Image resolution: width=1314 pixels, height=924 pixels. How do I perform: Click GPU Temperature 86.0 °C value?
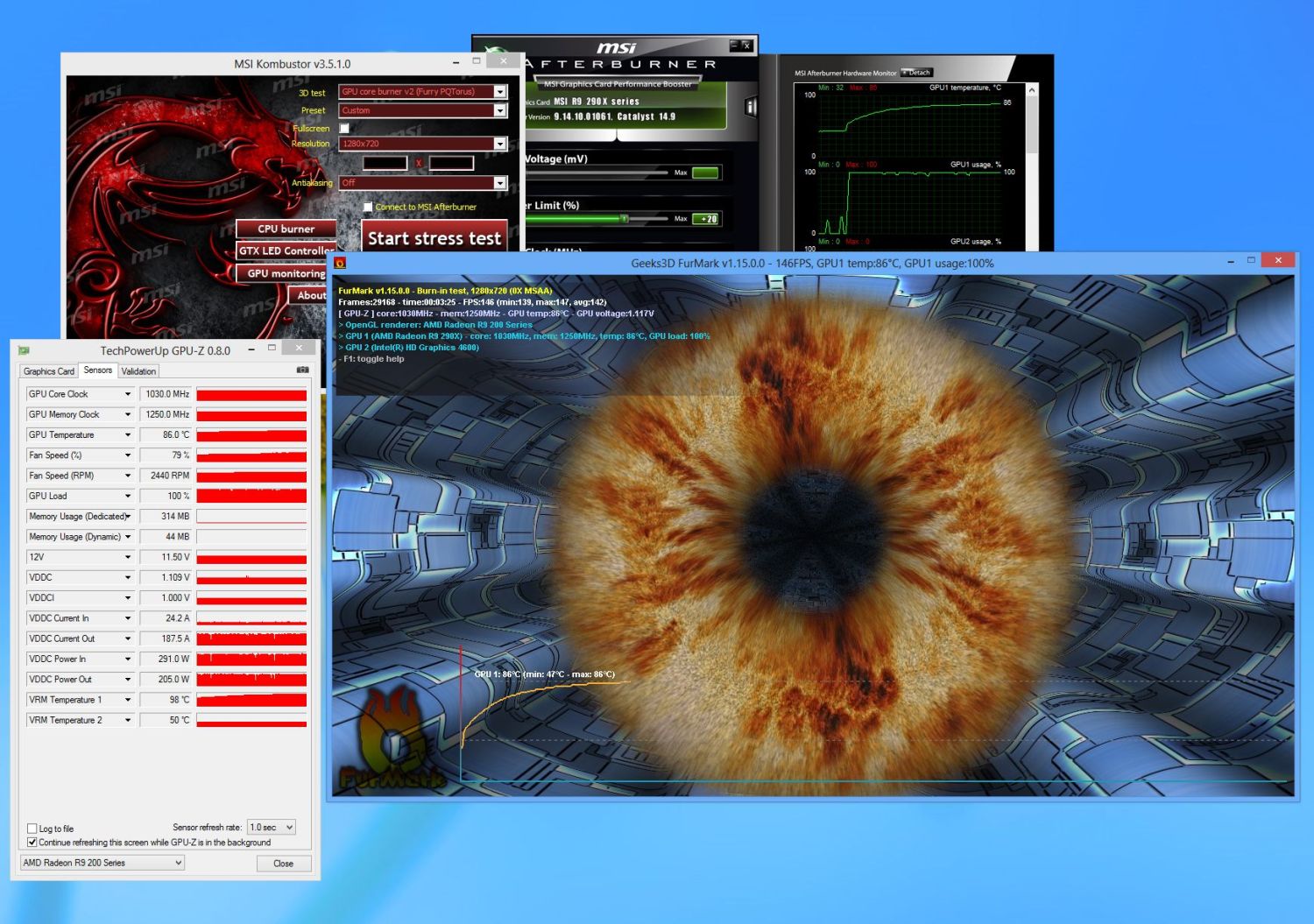(165, 434)
